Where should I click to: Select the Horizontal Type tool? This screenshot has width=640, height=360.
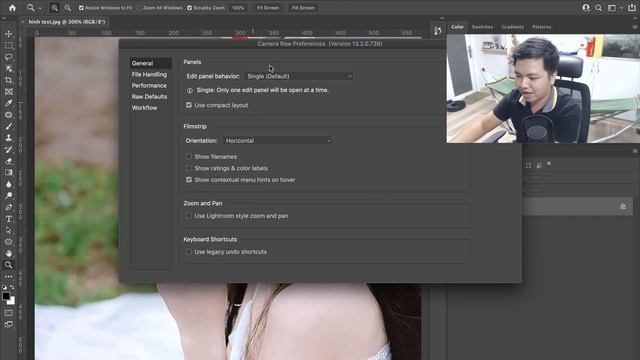[x=9, y=219]
